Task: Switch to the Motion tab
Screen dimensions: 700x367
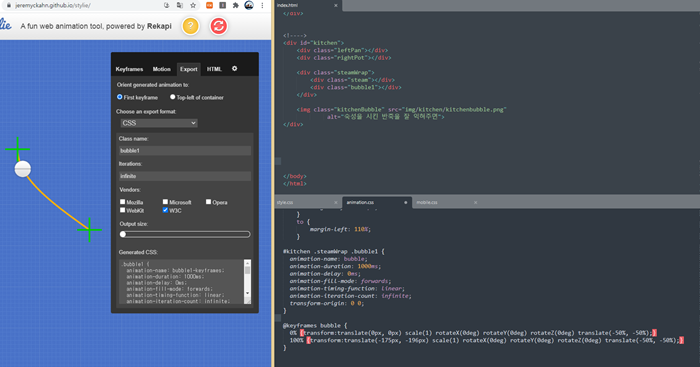Action: pos(162,69)
